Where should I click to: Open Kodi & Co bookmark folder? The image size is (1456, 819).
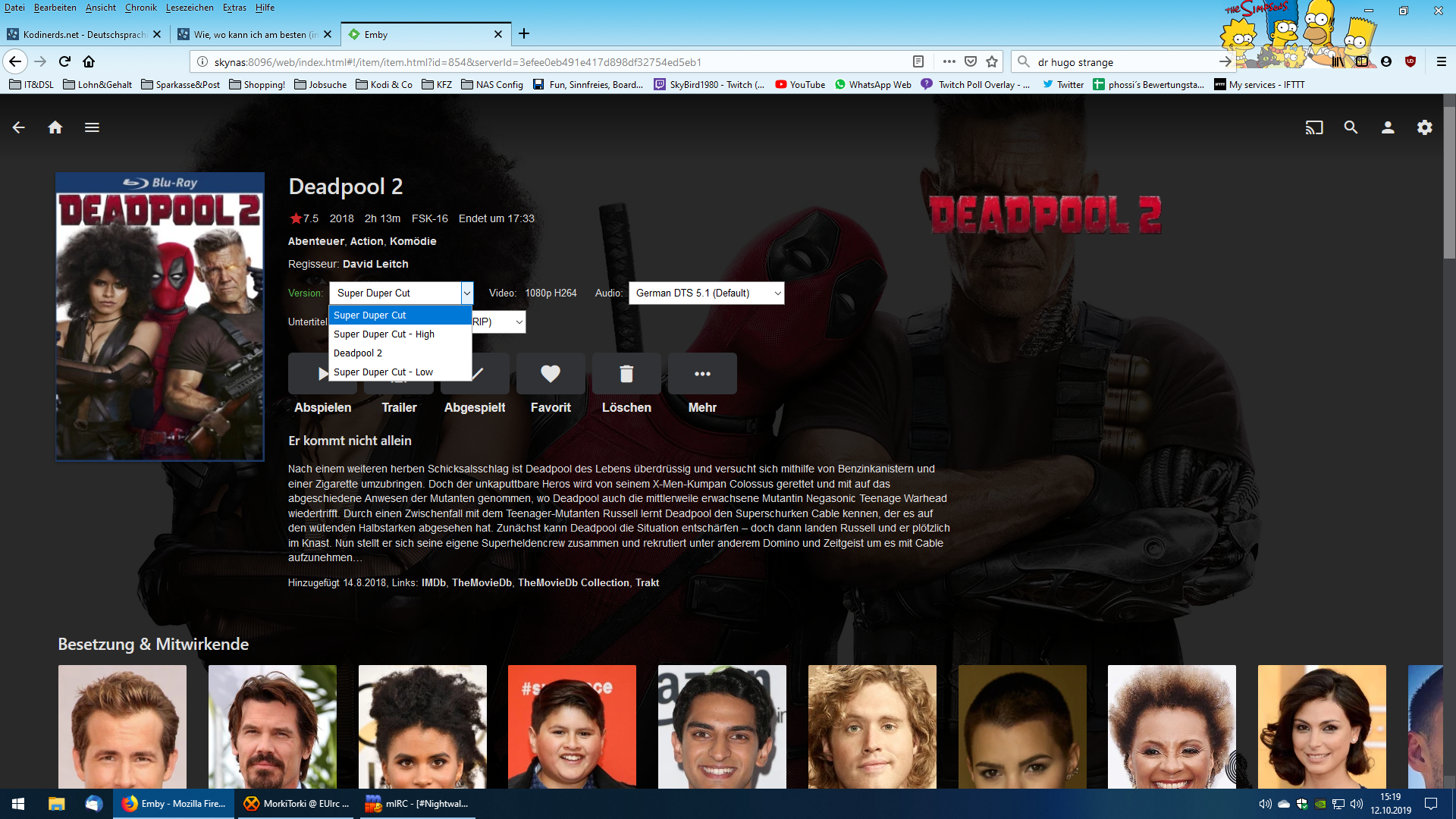click(384, 84)
